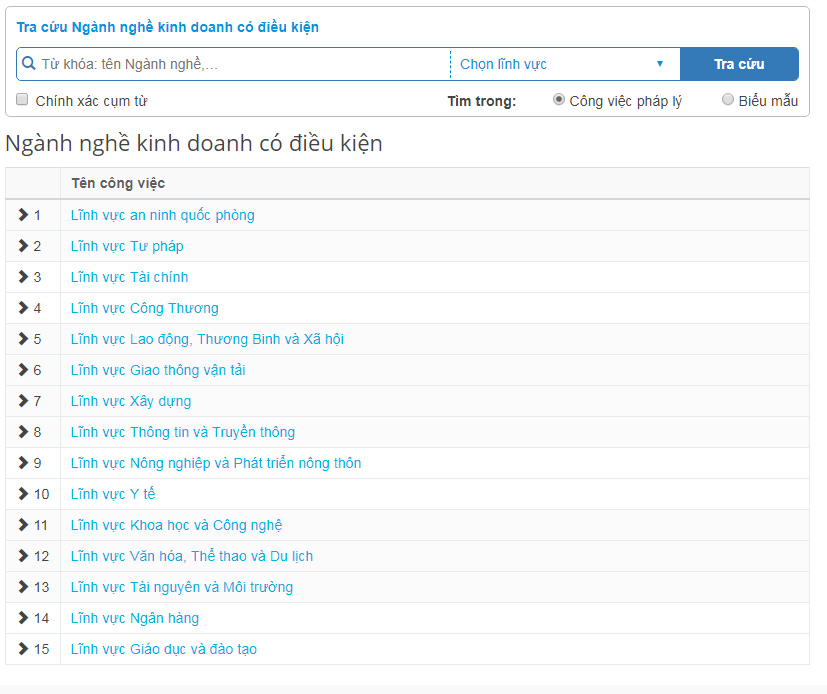Expand row 14 Ngân hàng chevron

click(x=23, y=618)
